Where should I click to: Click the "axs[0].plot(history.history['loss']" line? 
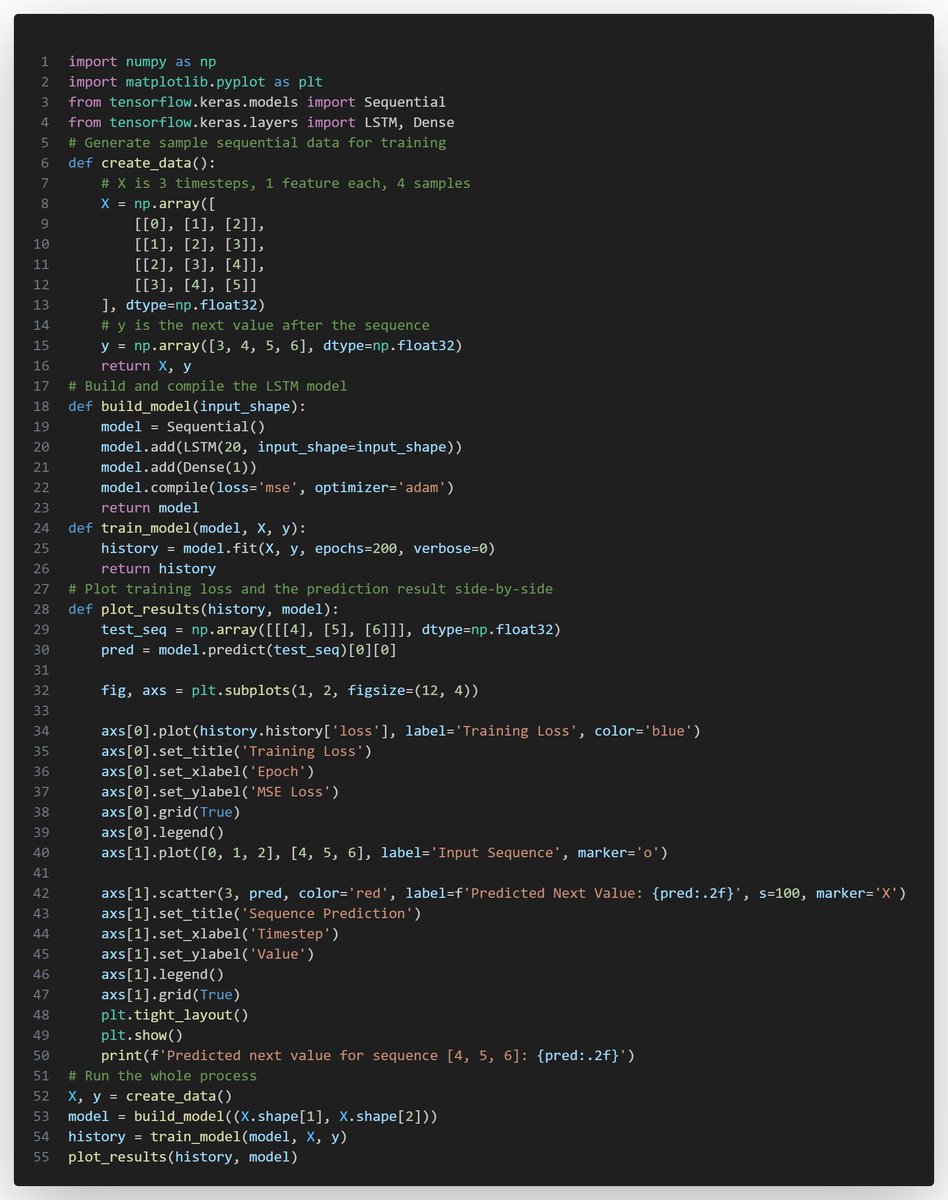point(401,730)
